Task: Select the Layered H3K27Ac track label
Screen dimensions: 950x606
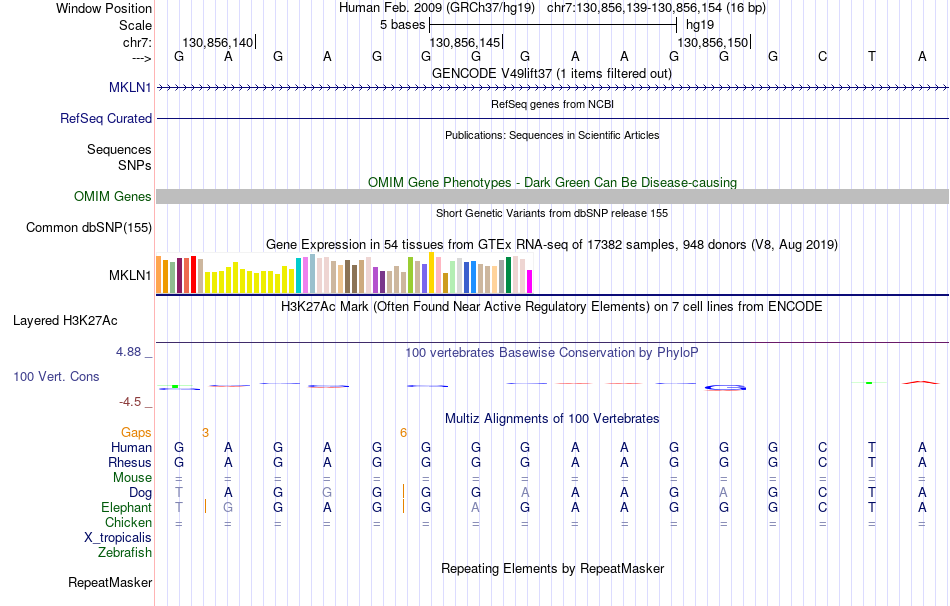Action: (65, 321)
